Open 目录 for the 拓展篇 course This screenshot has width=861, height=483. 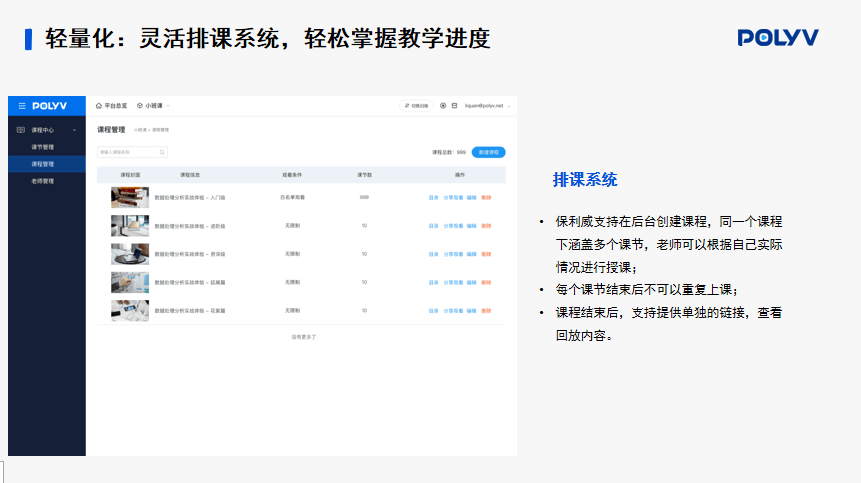[434, 283]
